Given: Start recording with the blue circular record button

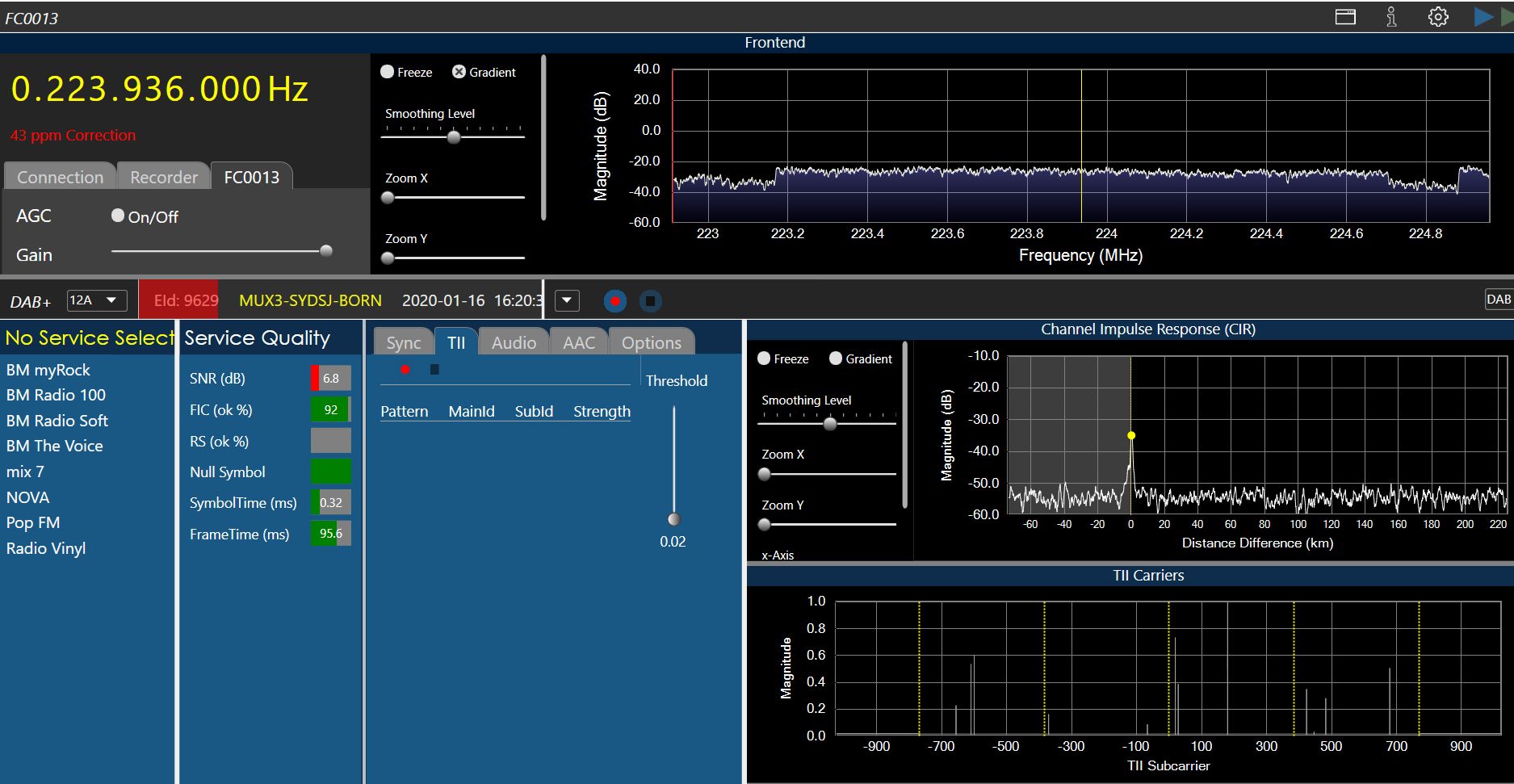Looking at the screenshot, I should tap(615, 301).
